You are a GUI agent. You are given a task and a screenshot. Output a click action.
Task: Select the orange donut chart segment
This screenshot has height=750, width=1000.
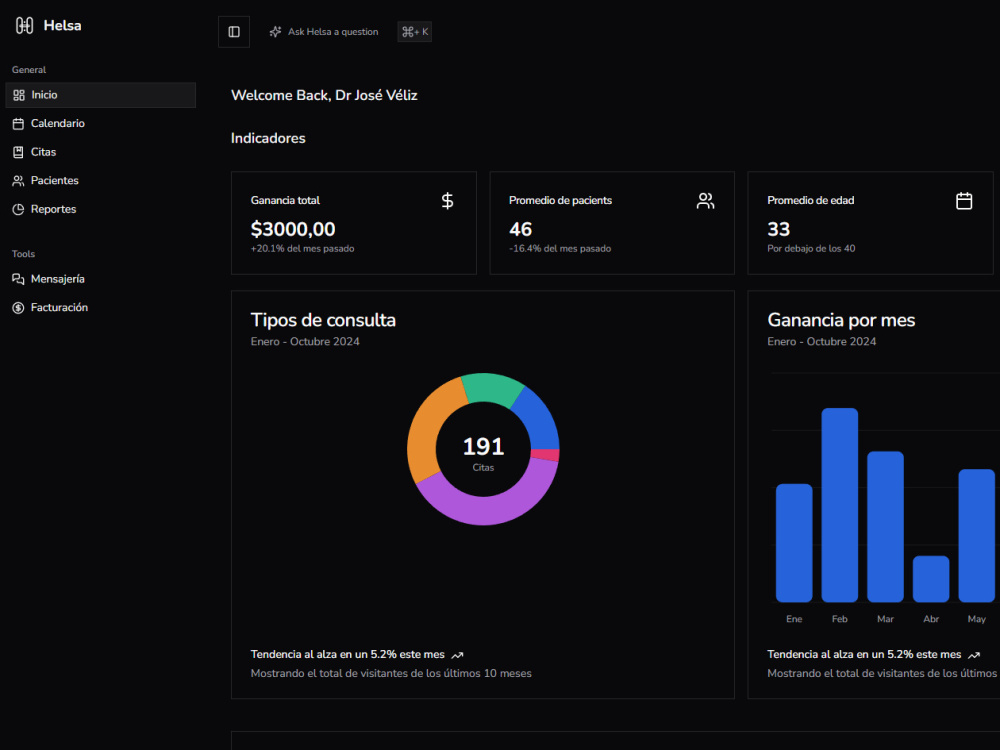pos(430,427)
